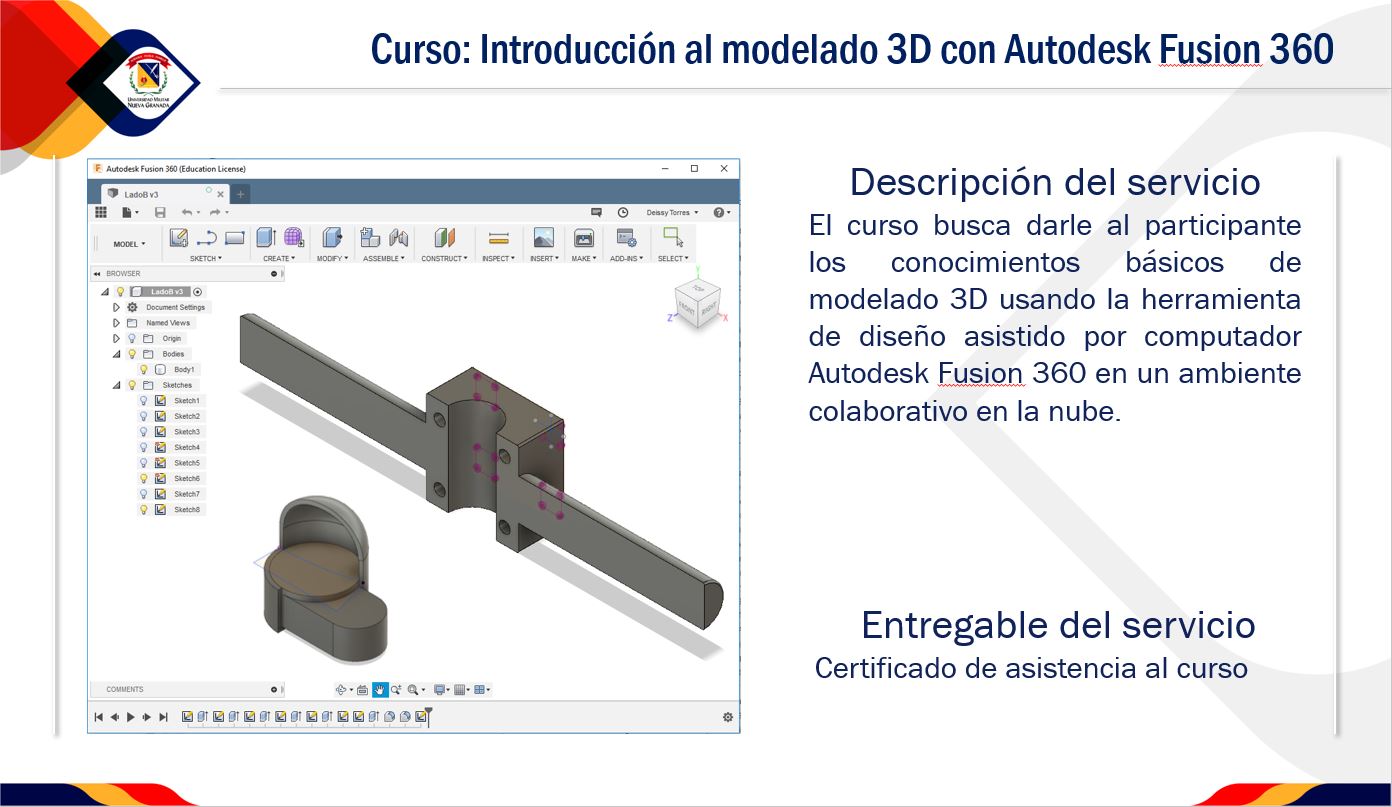Open the Data Panel grid icon
The height and width of the screenshot is (807, 1392).
101,212
